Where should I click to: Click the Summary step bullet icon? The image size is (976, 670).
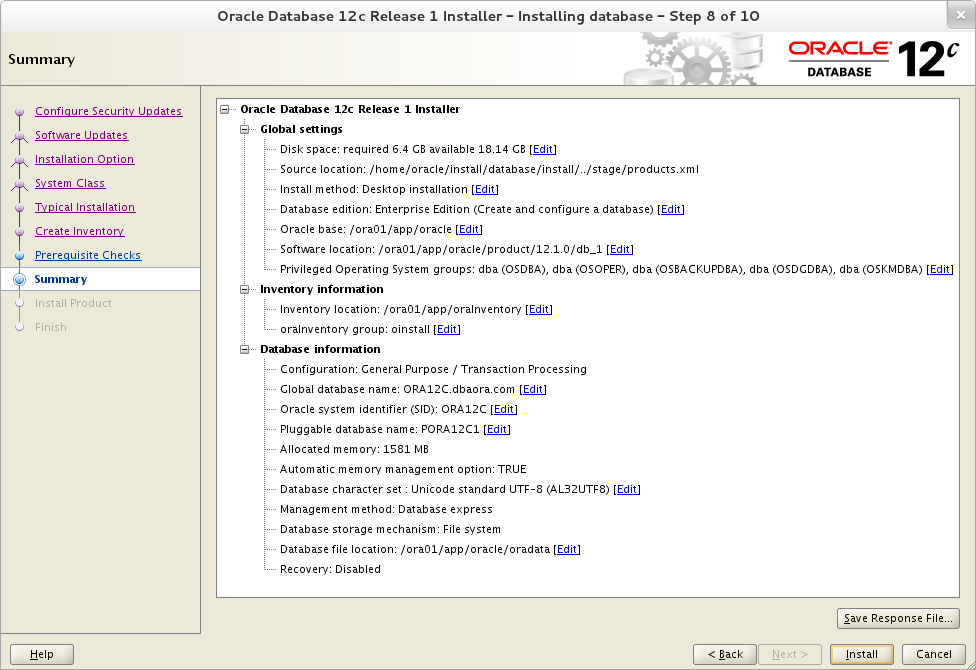pos(19,280)
